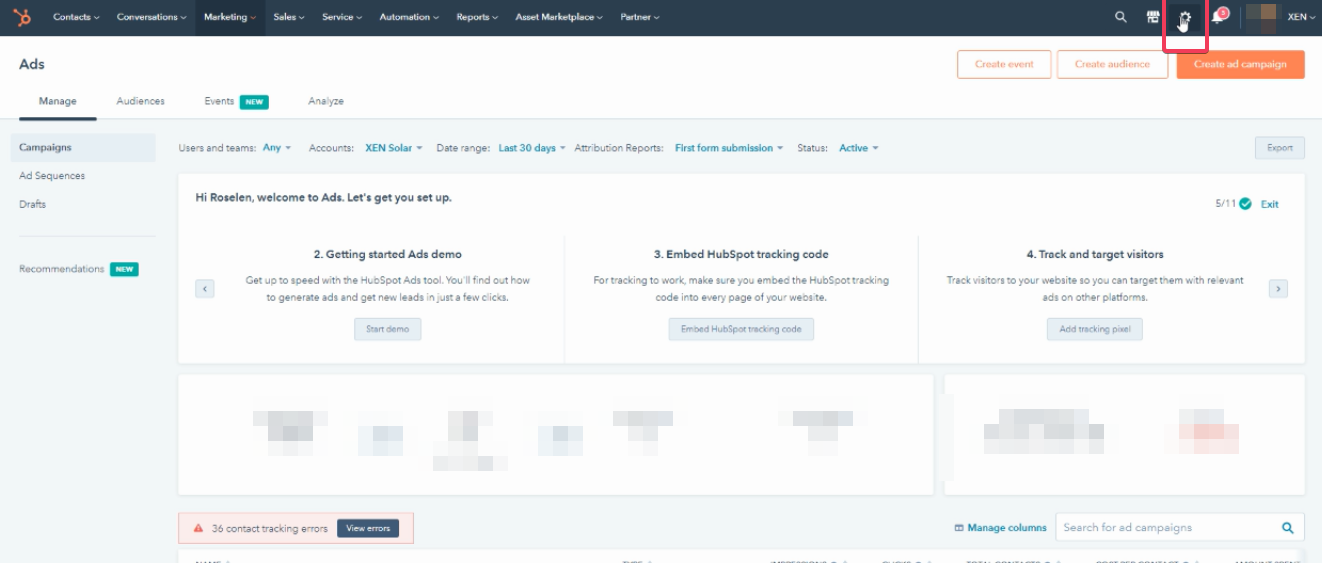The height and width of the screenshot is (563, 1322).
Task: Open the Reports menu
Action: pos(478,17)
